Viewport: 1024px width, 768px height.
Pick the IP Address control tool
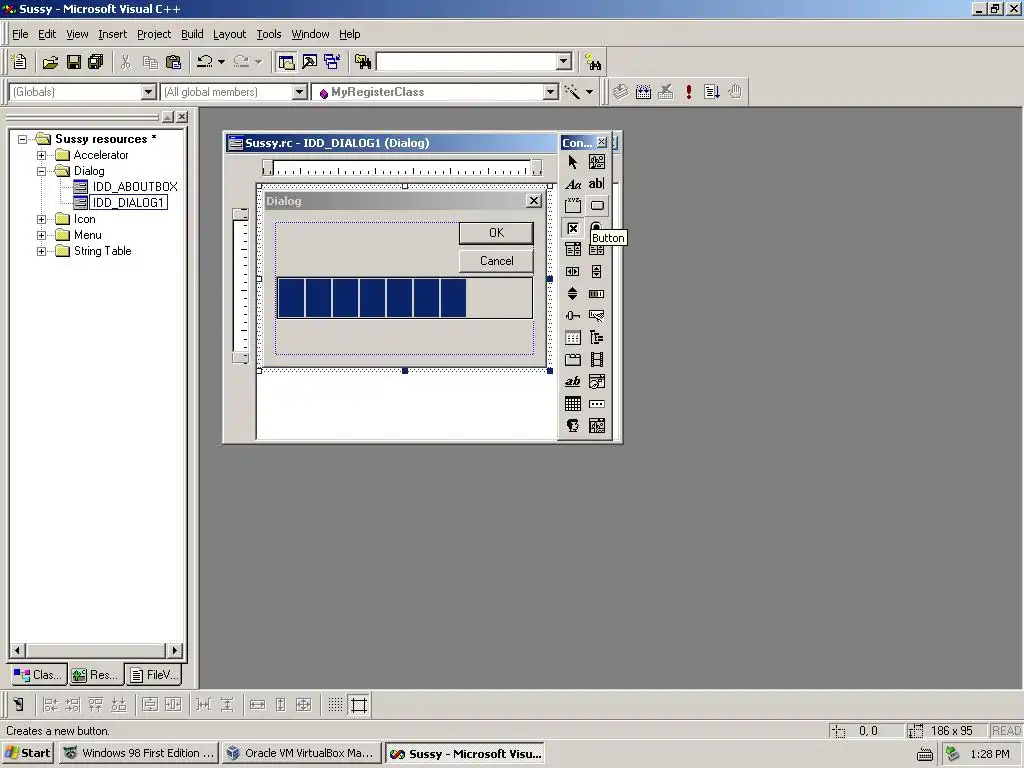pos(597,404)
